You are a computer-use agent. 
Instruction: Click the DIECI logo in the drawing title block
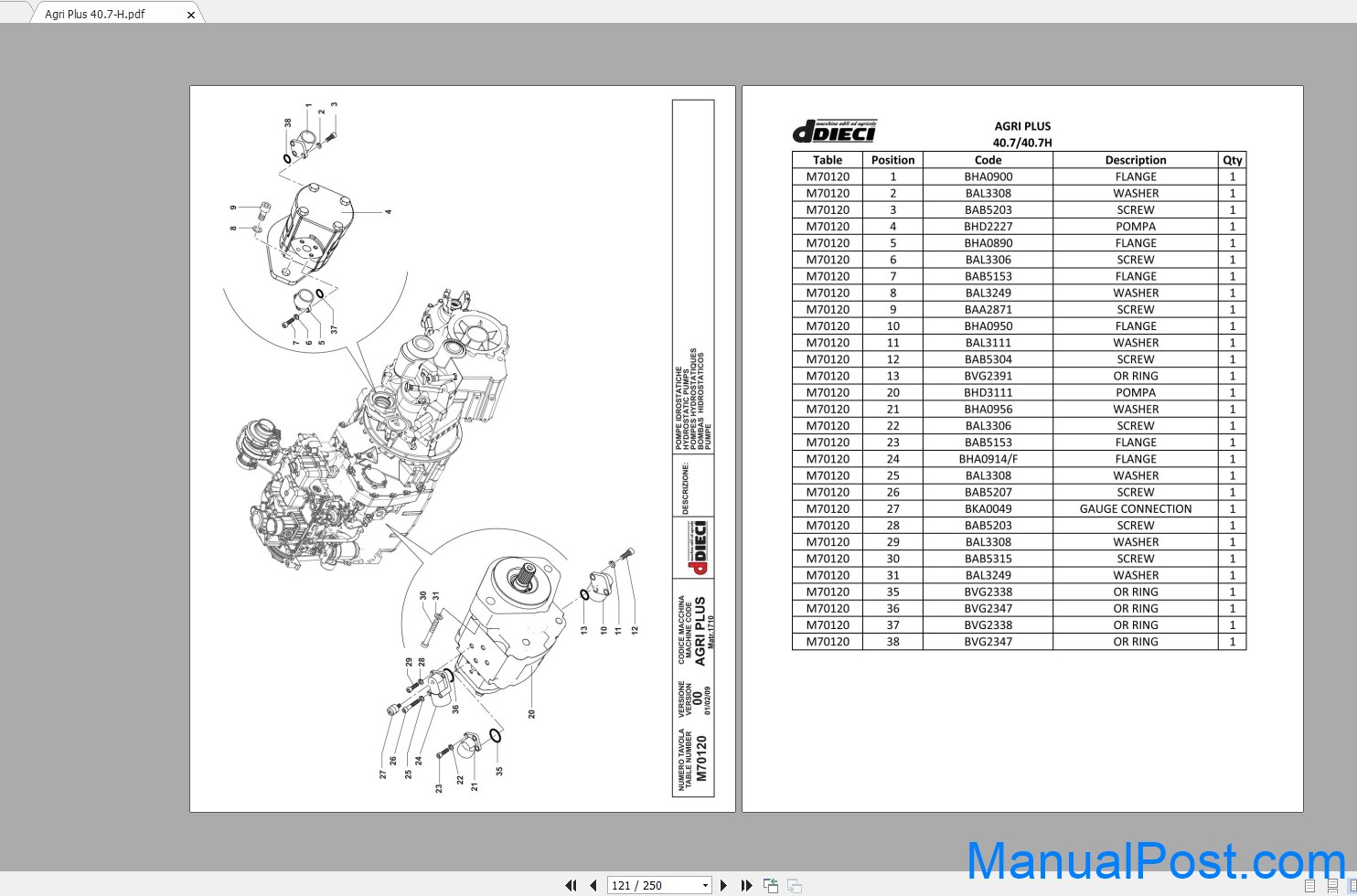click(x=699, y=547)
